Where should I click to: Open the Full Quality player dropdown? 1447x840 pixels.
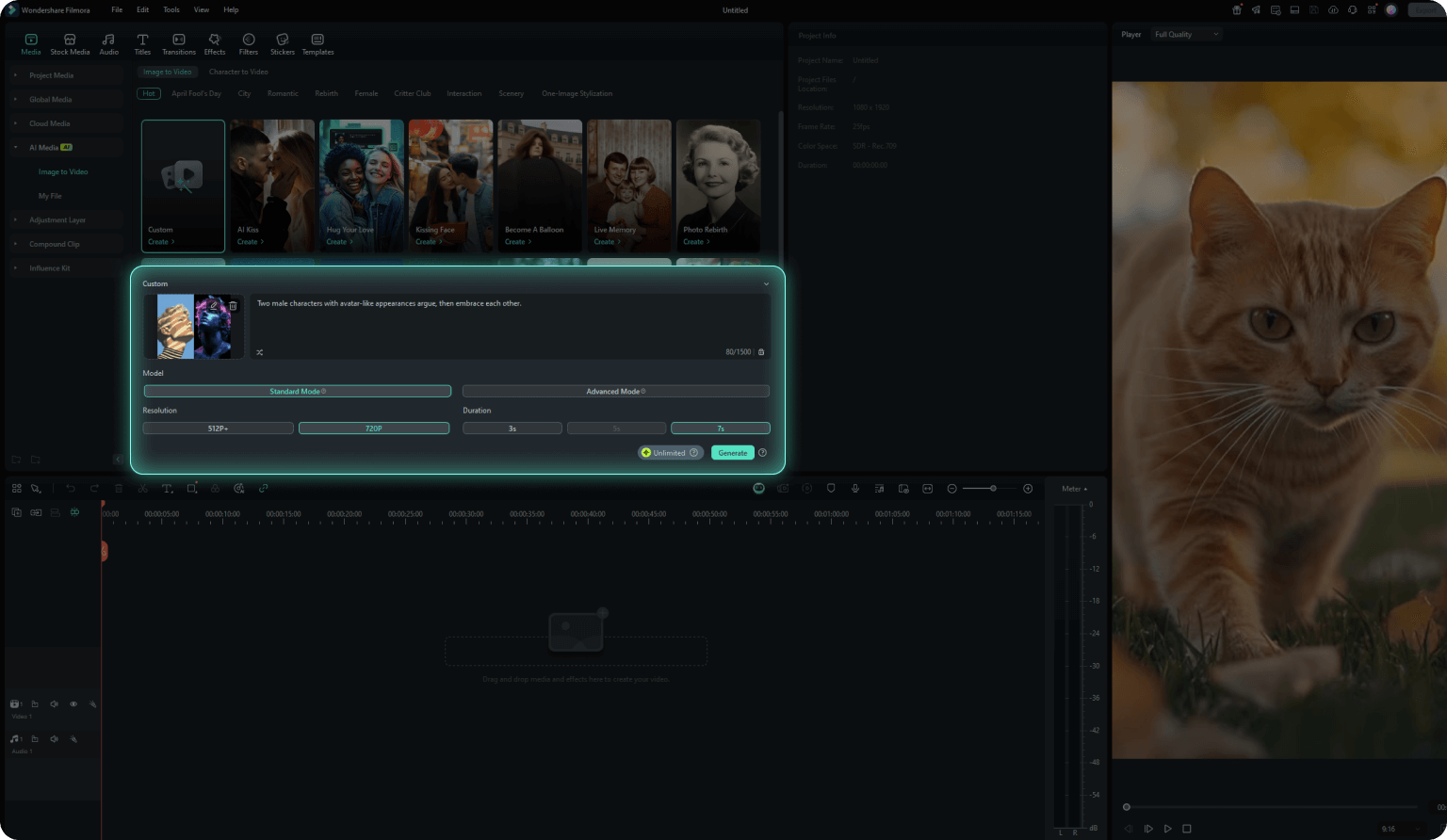[x=1187, y=35]
